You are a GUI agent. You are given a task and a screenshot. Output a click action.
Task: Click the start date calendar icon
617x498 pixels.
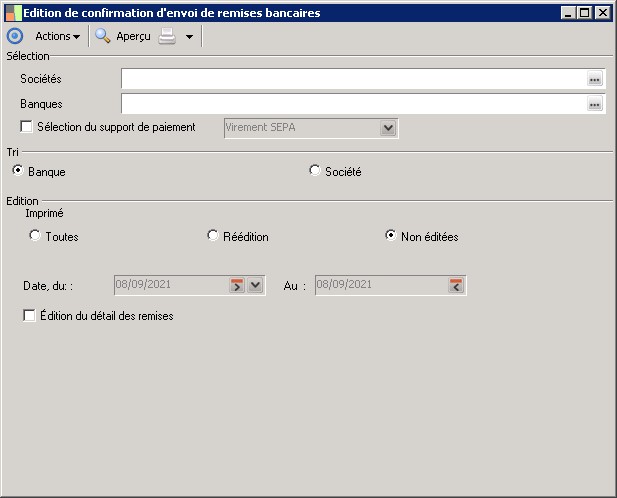[x=237, y=285]
